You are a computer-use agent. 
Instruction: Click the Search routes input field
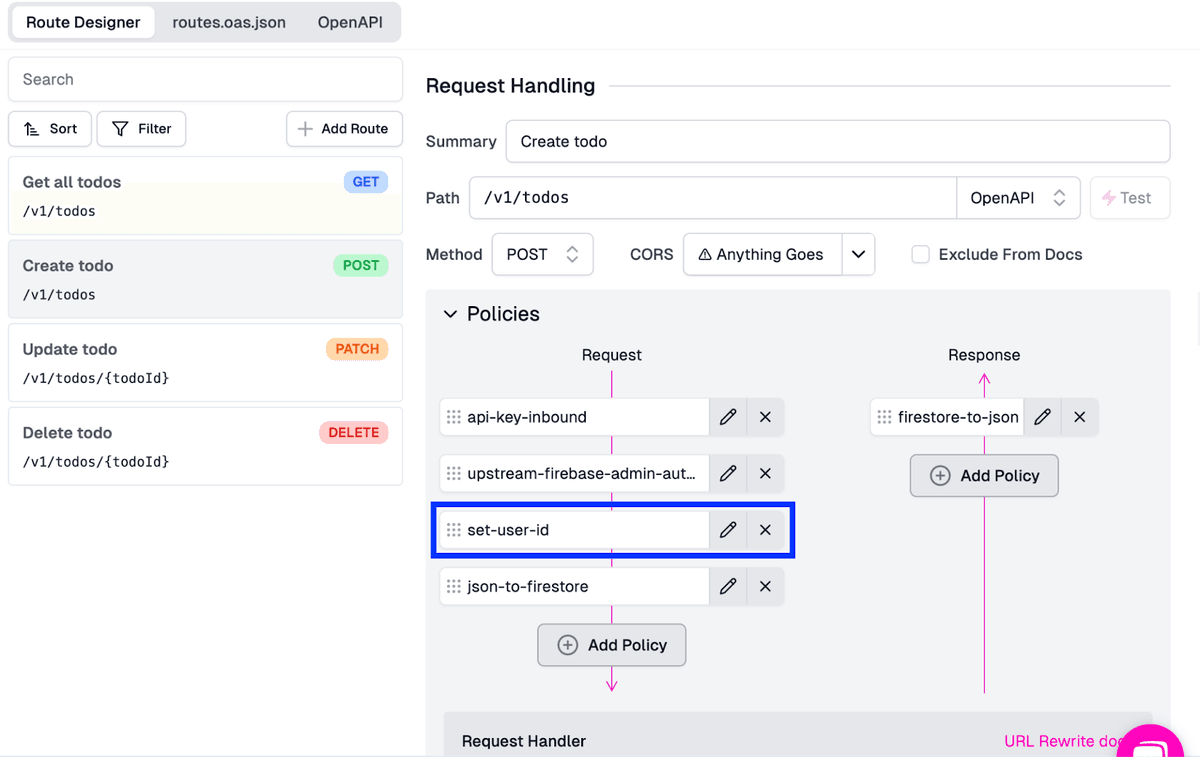point(205,79)
